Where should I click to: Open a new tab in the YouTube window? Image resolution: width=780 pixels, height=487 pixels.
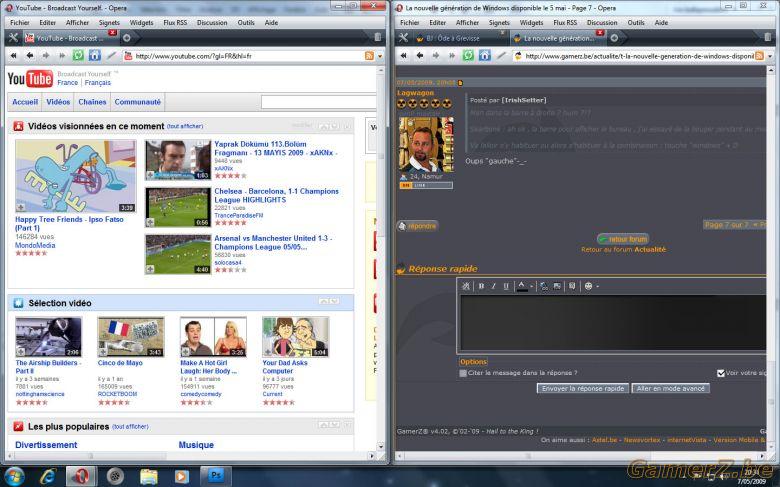coord(127,38)
